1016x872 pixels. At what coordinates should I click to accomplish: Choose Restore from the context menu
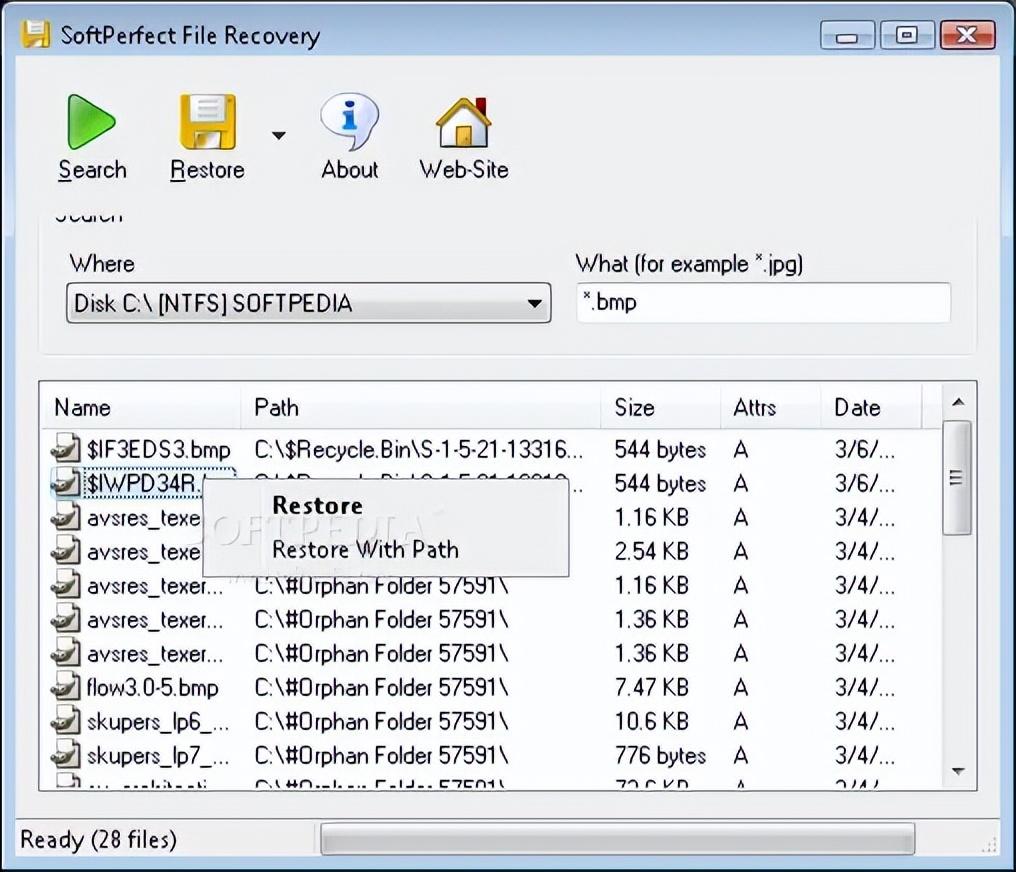click(317, 506)
